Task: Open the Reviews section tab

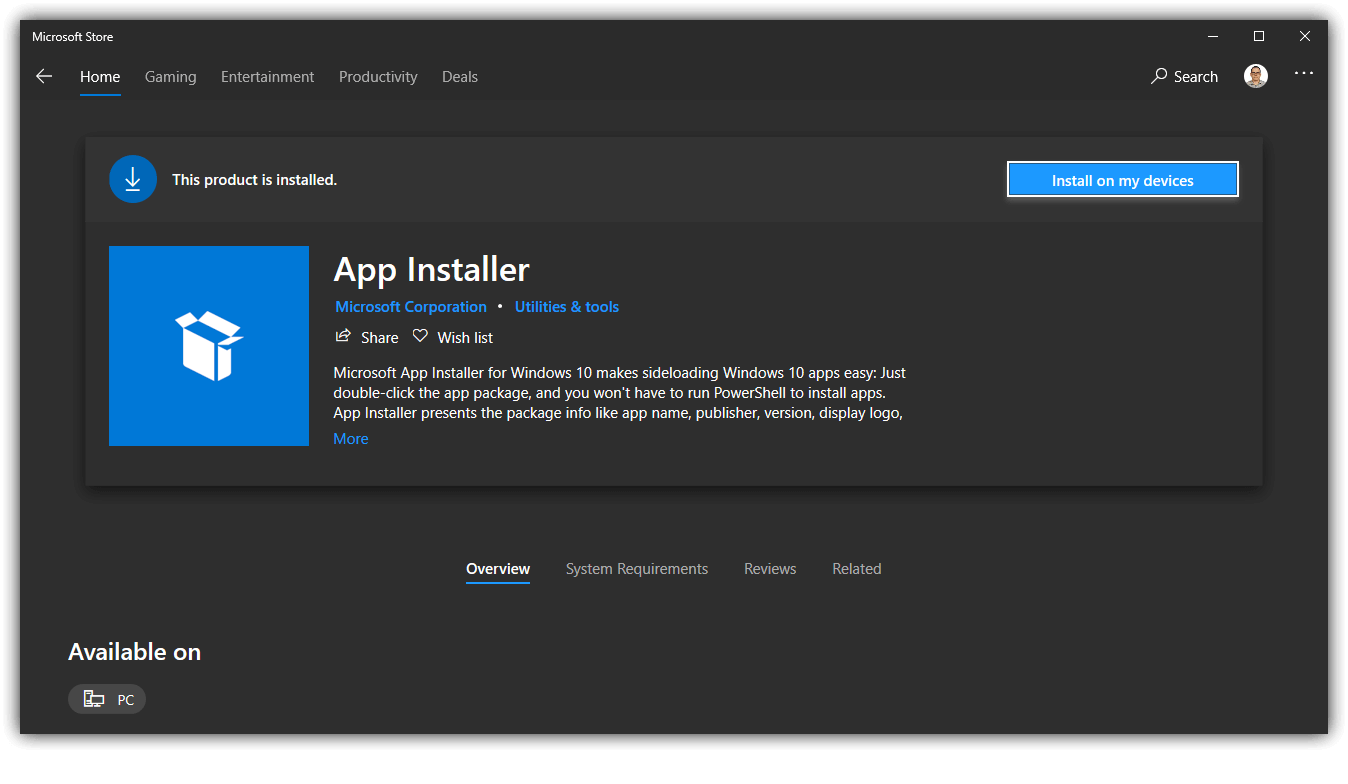Action: (770, 569)
